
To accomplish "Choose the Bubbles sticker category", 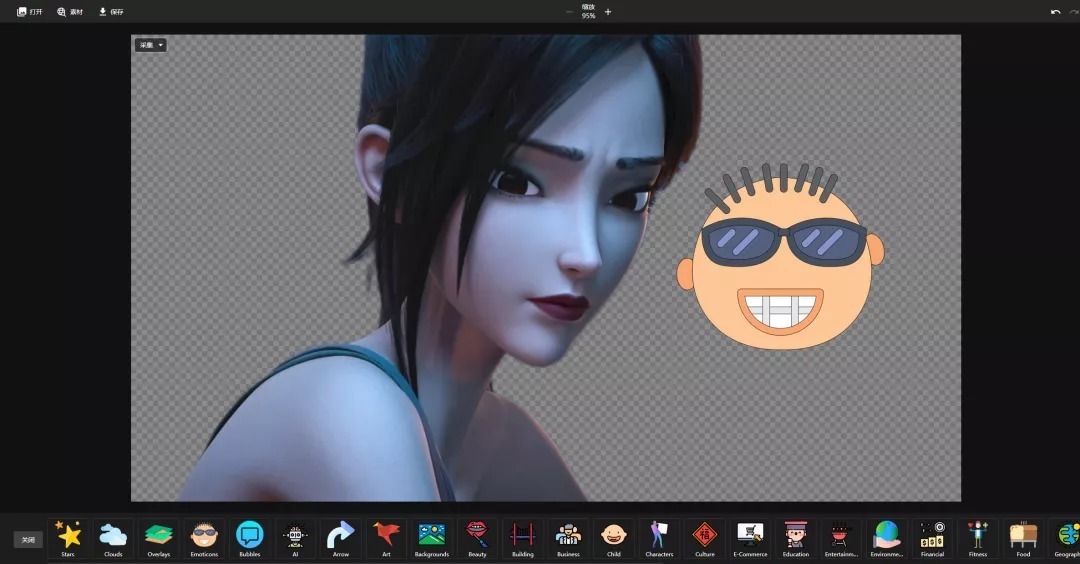I will pyautogui.click(x=249, y=538).
